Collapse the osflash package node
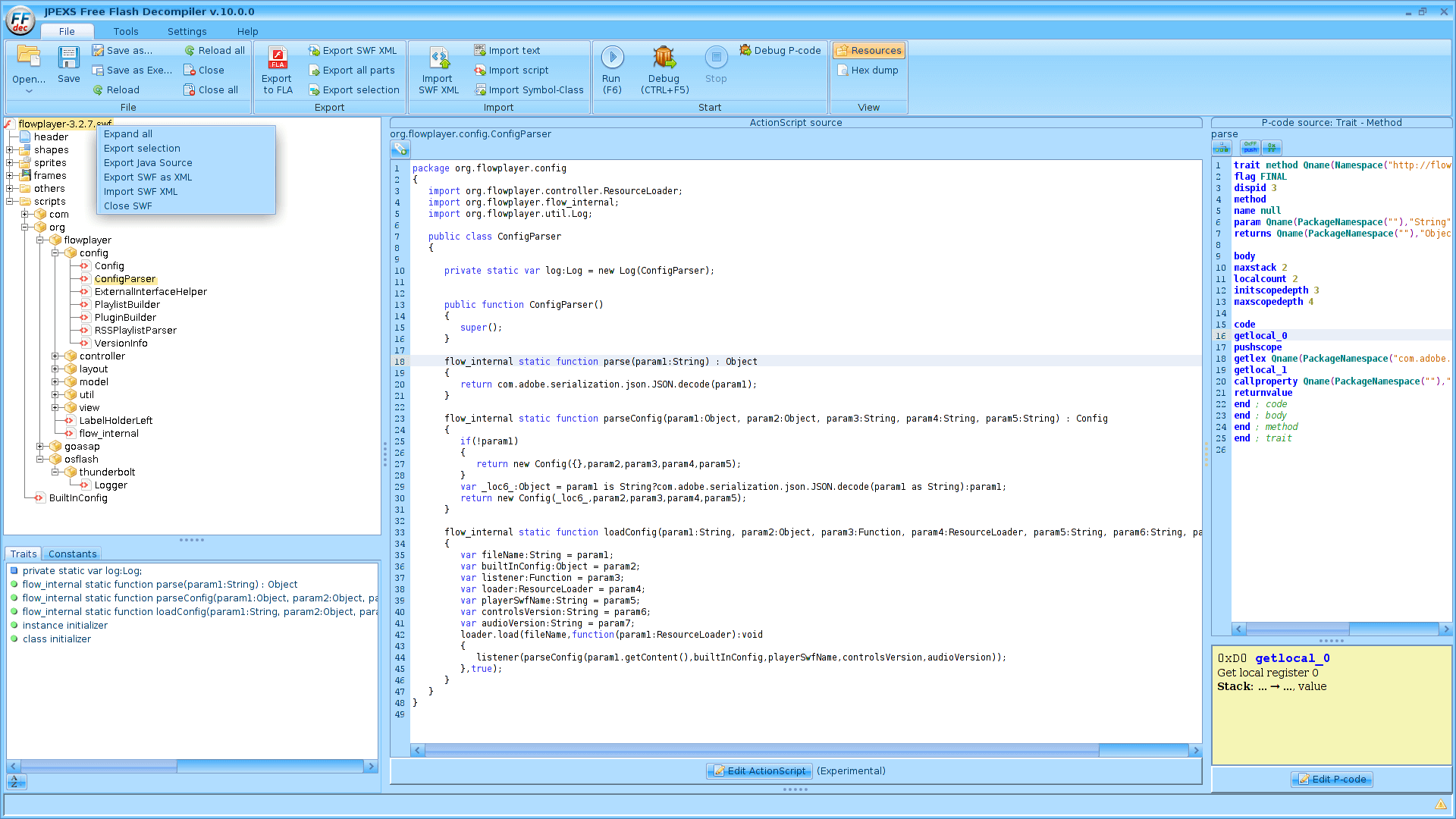This screenshot has width=1456, height=819. click(40, 460)
